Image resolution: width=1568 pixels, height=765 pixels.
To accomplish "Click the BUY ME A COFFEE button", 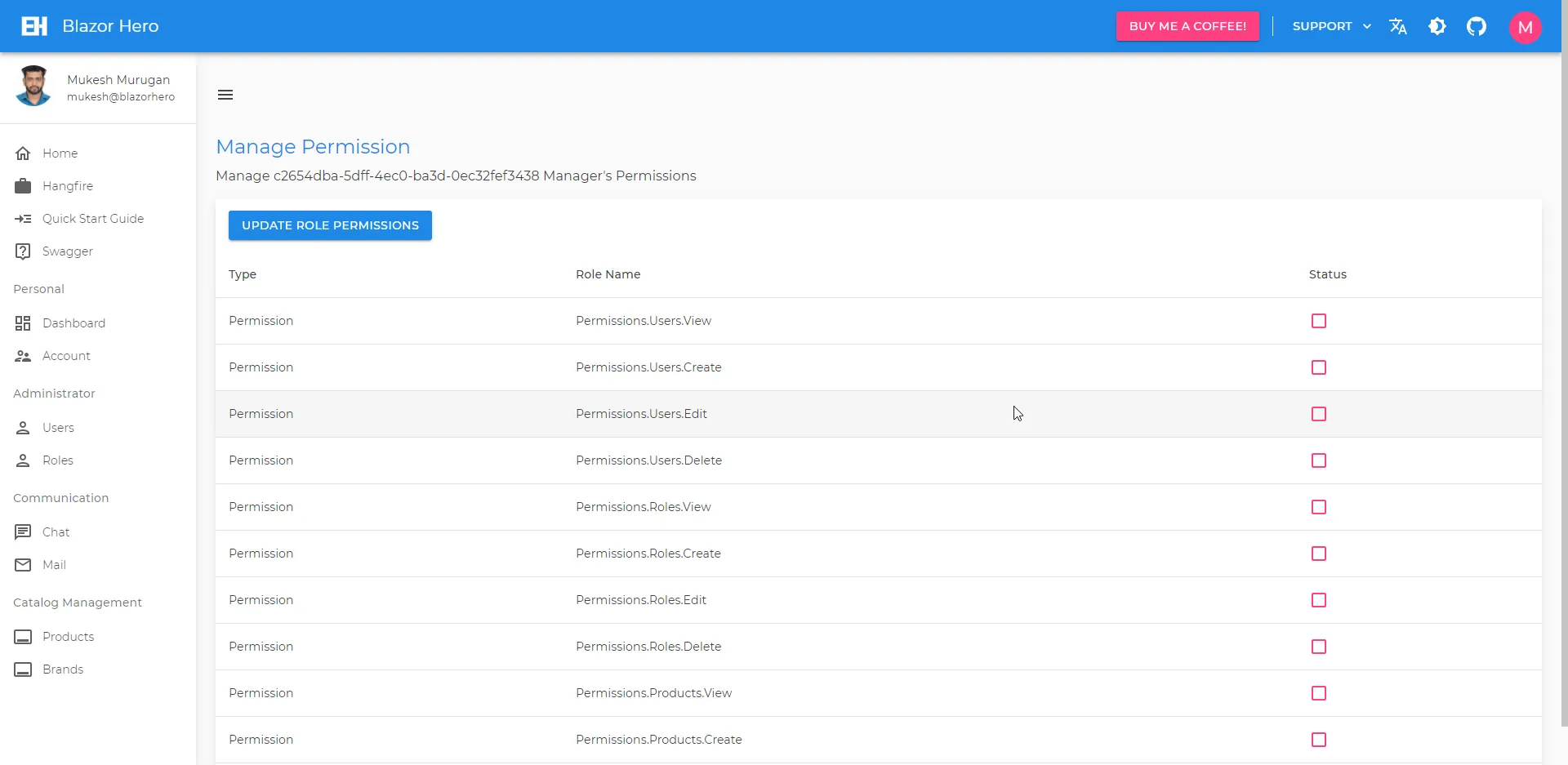I will (1187, 26).
